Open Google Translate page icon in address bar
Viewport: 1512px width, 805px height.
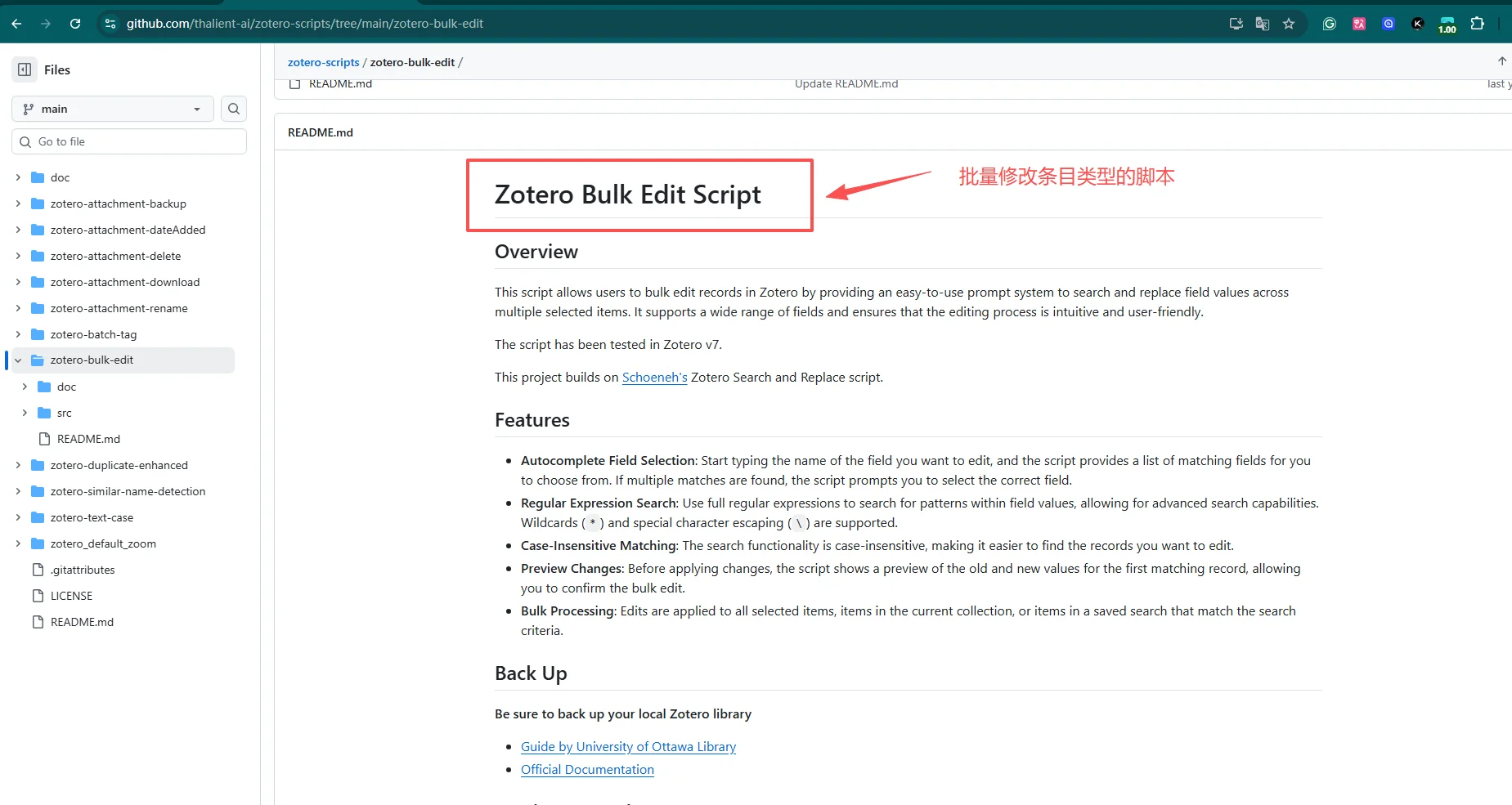[x=1262, y=24]
